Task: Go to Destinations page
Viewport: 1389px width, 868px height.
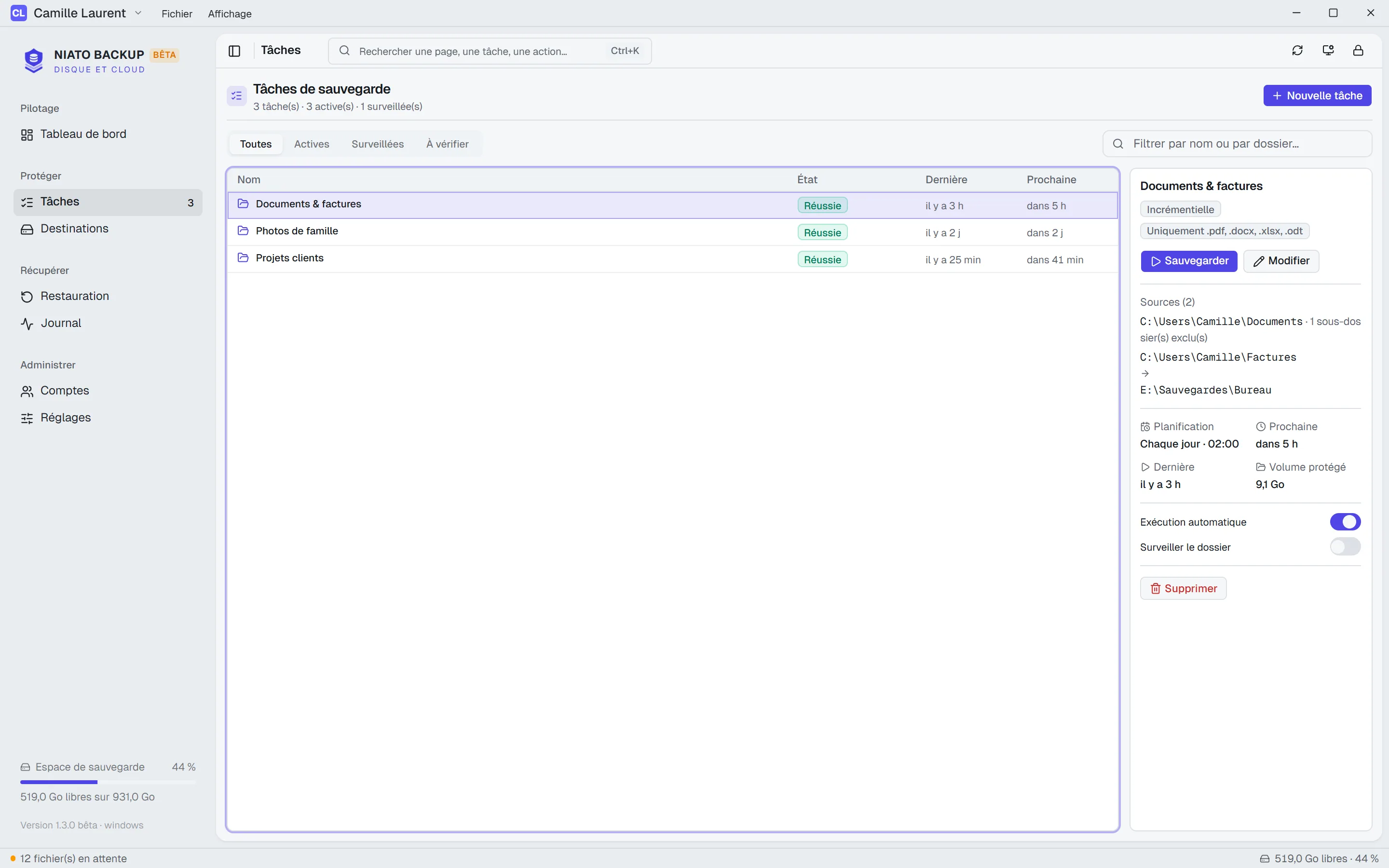Action: (108, 229)
